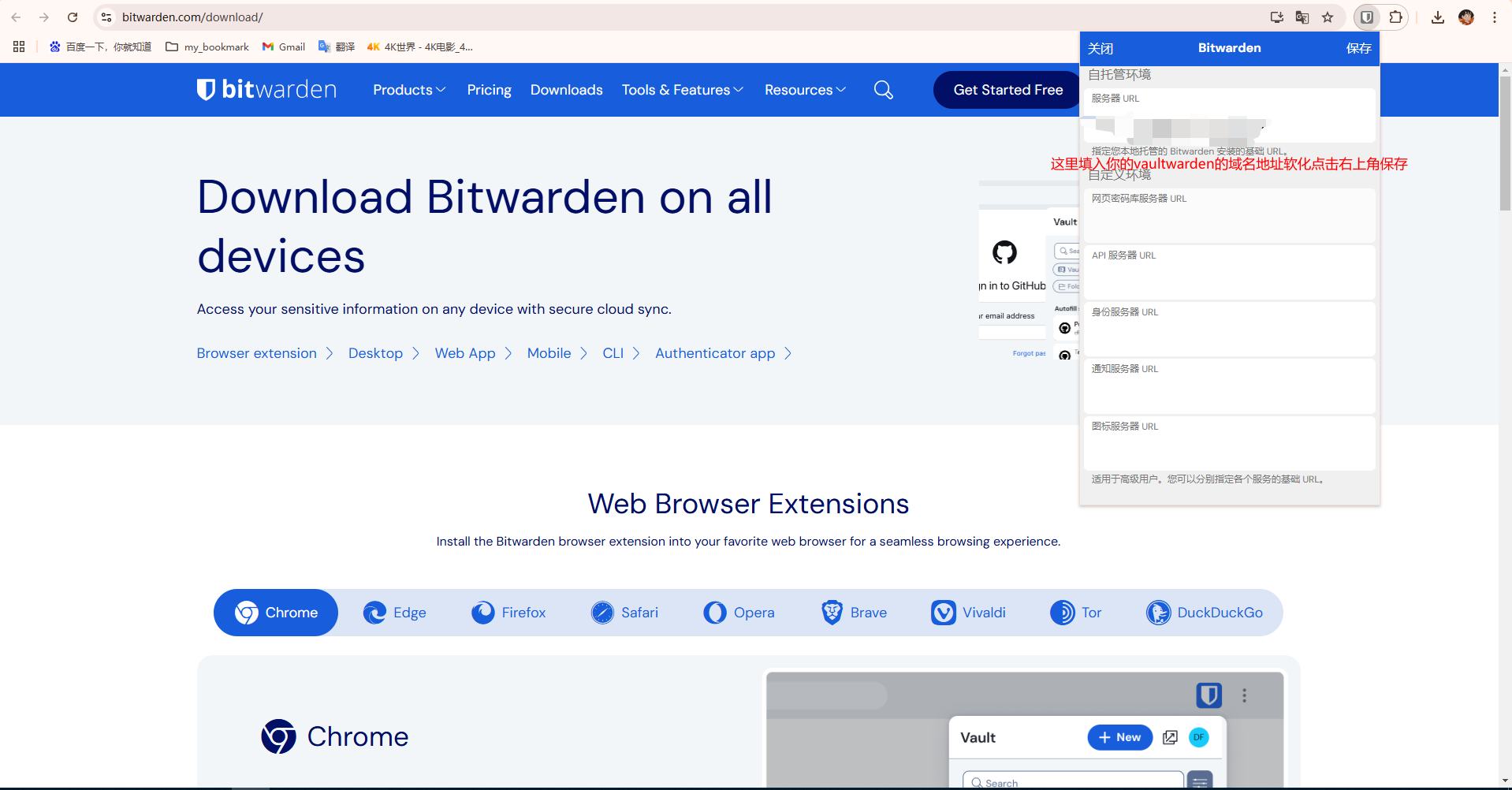The width and height of the screenshot is (1512, 790).
Task: Select the Edge browser tab
Action: (x=394, y=613)
